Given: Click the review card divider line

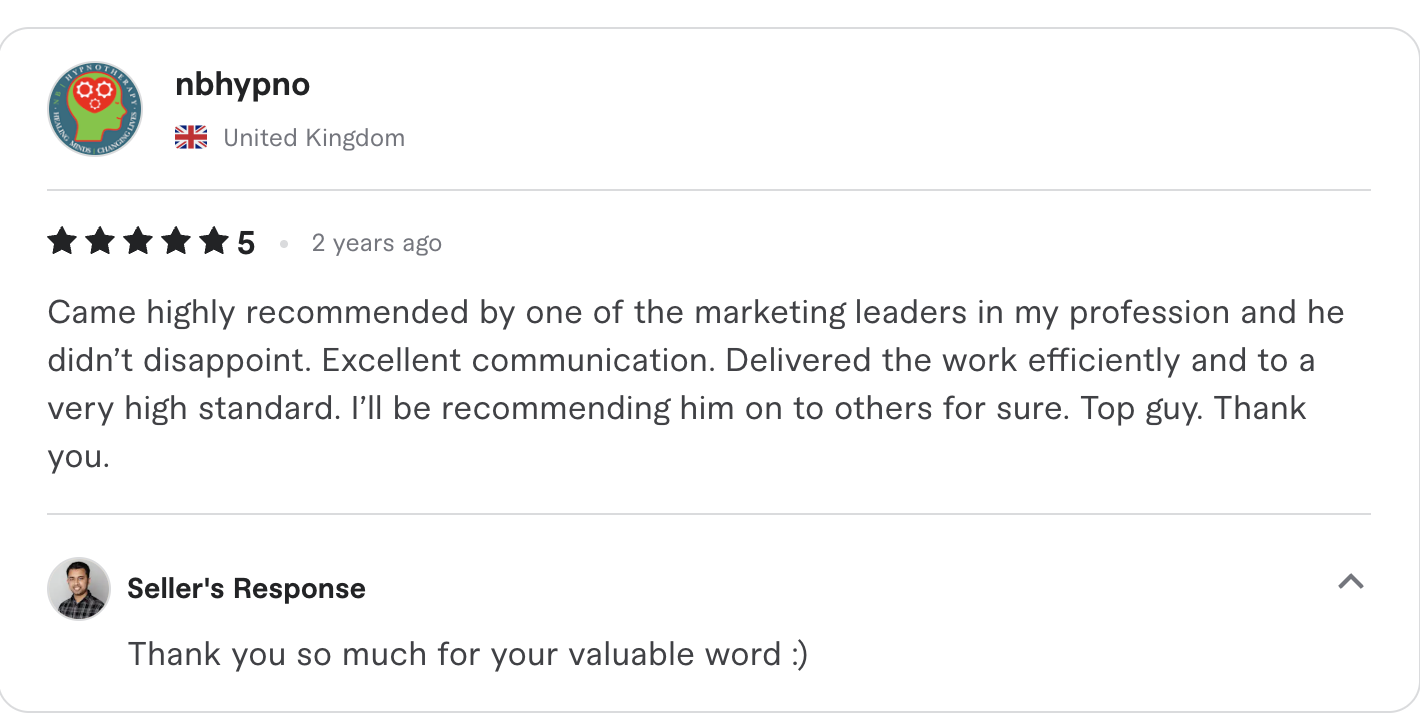Looking at the screenshot, I should click(710, 187).
